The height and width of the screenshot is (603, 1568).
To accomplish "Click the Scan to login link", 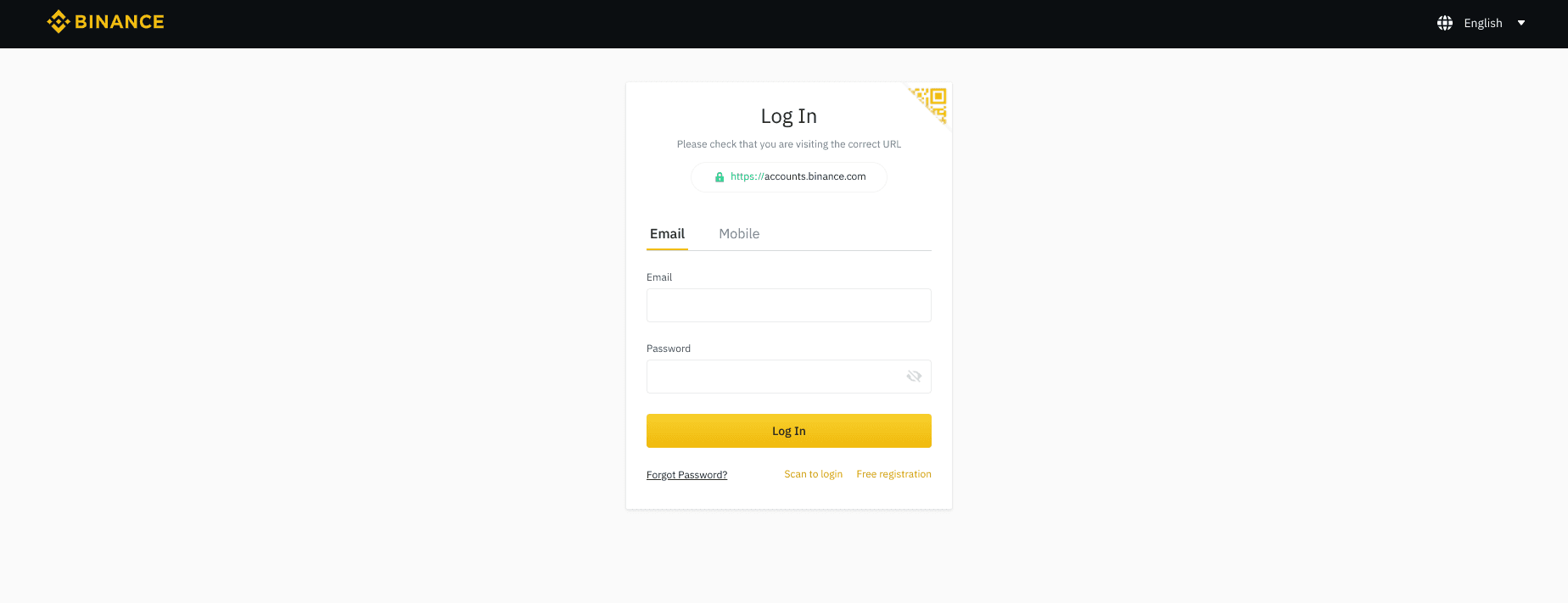I will 813,474.
